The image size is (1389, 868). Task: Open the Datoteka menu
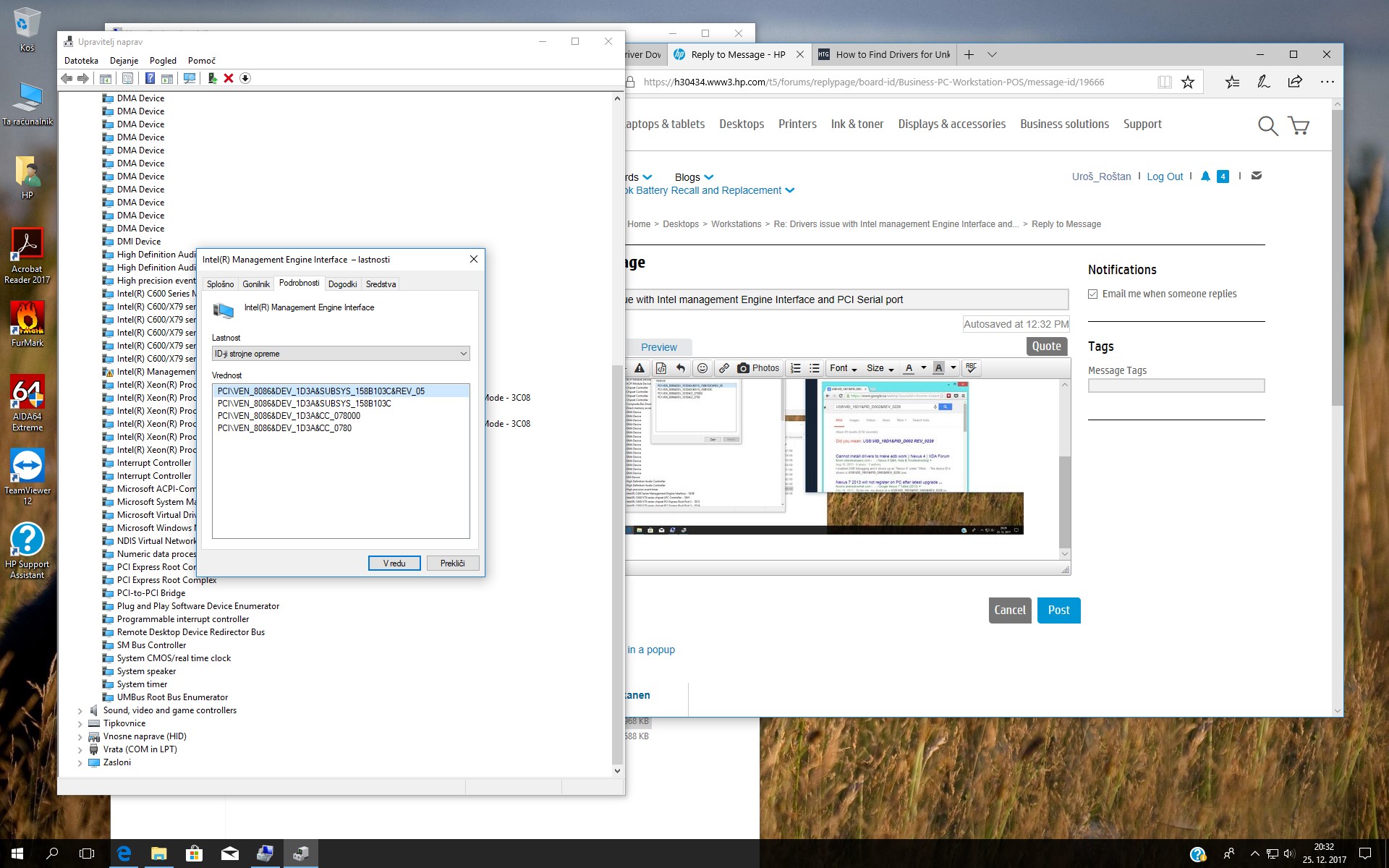tap(81, 61)
